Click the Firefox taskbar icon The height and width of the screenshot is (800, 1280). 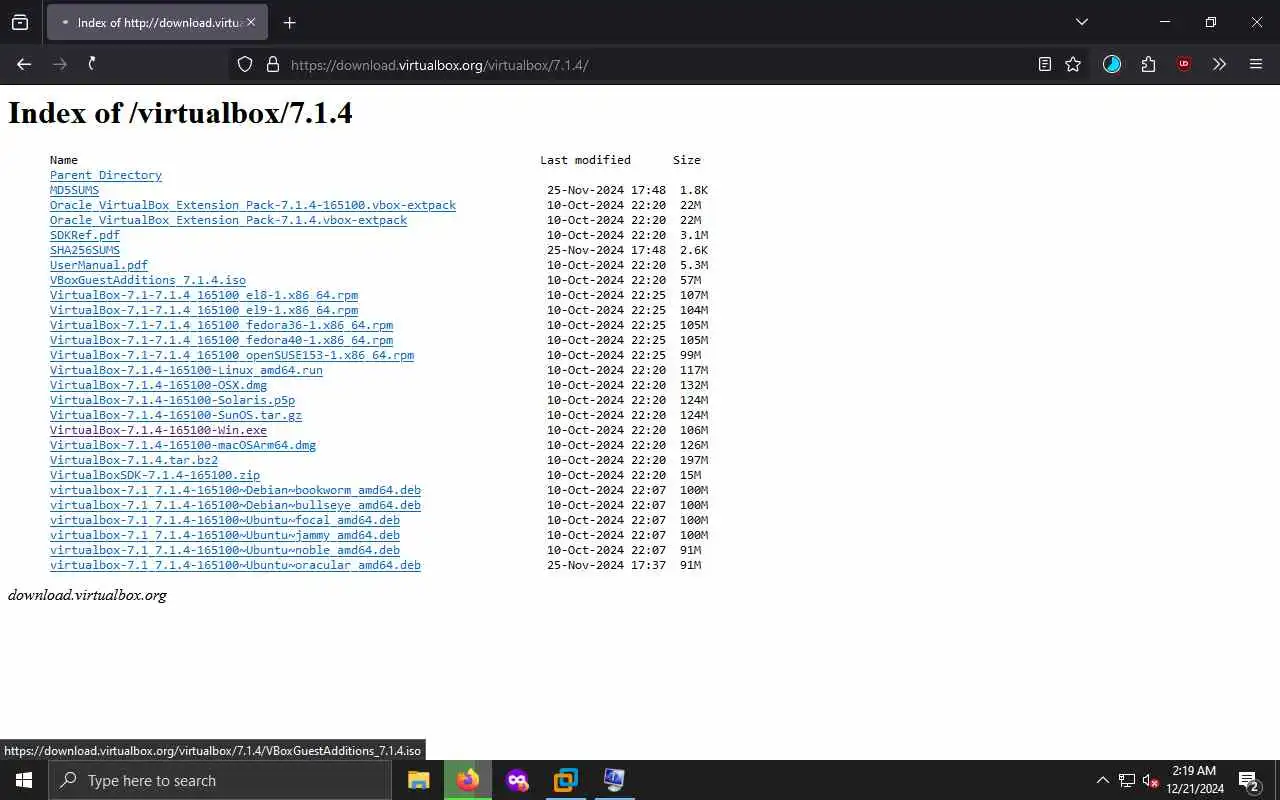pyautogui.click(x=468, y=780)
